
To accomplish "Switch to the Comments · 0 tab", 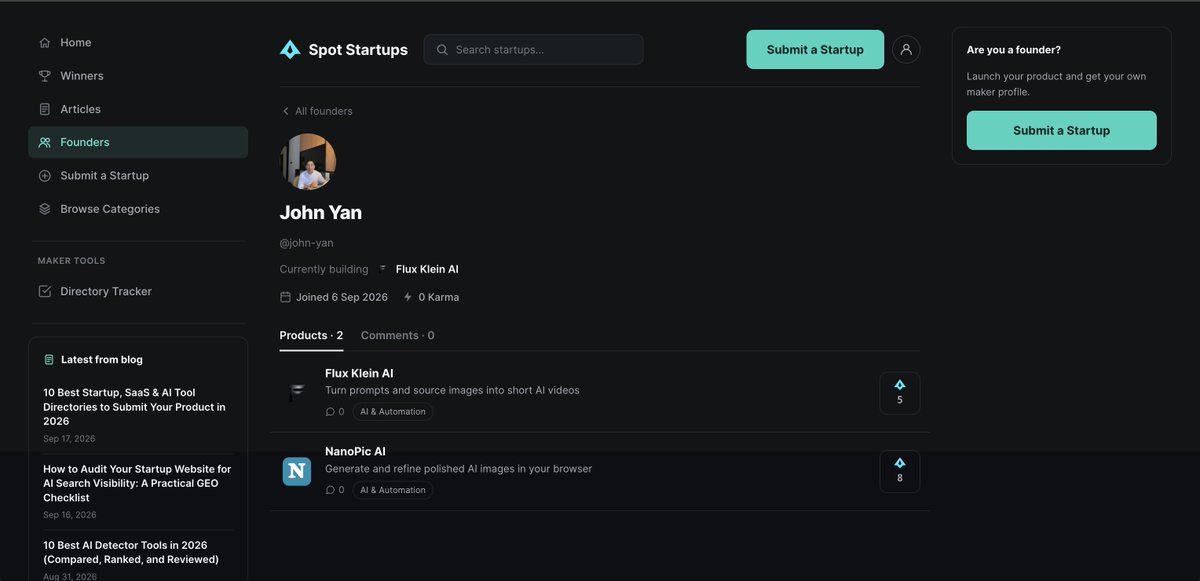I will point(398,335).
